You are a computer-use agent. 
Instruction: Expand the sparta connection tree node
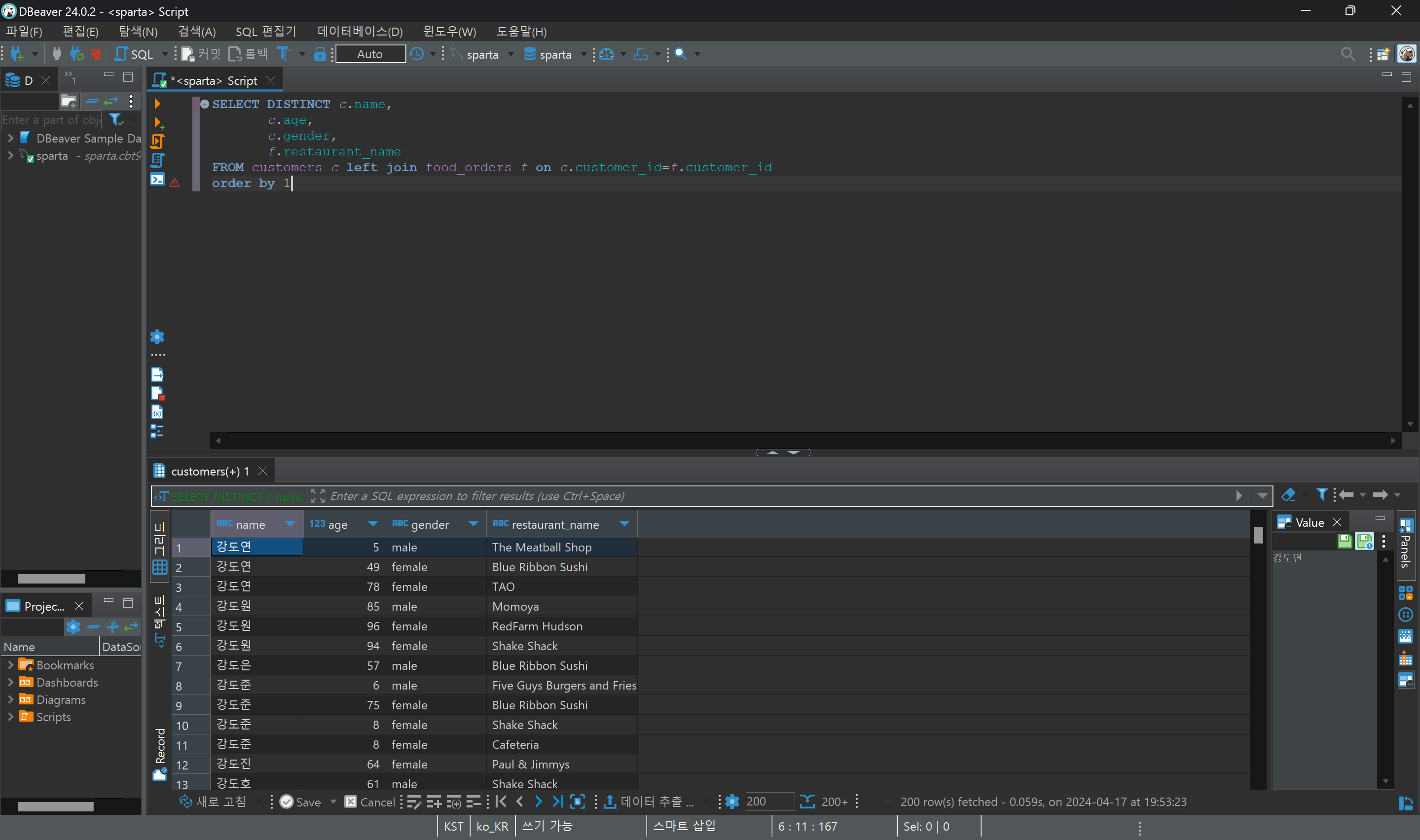[10, 156]
